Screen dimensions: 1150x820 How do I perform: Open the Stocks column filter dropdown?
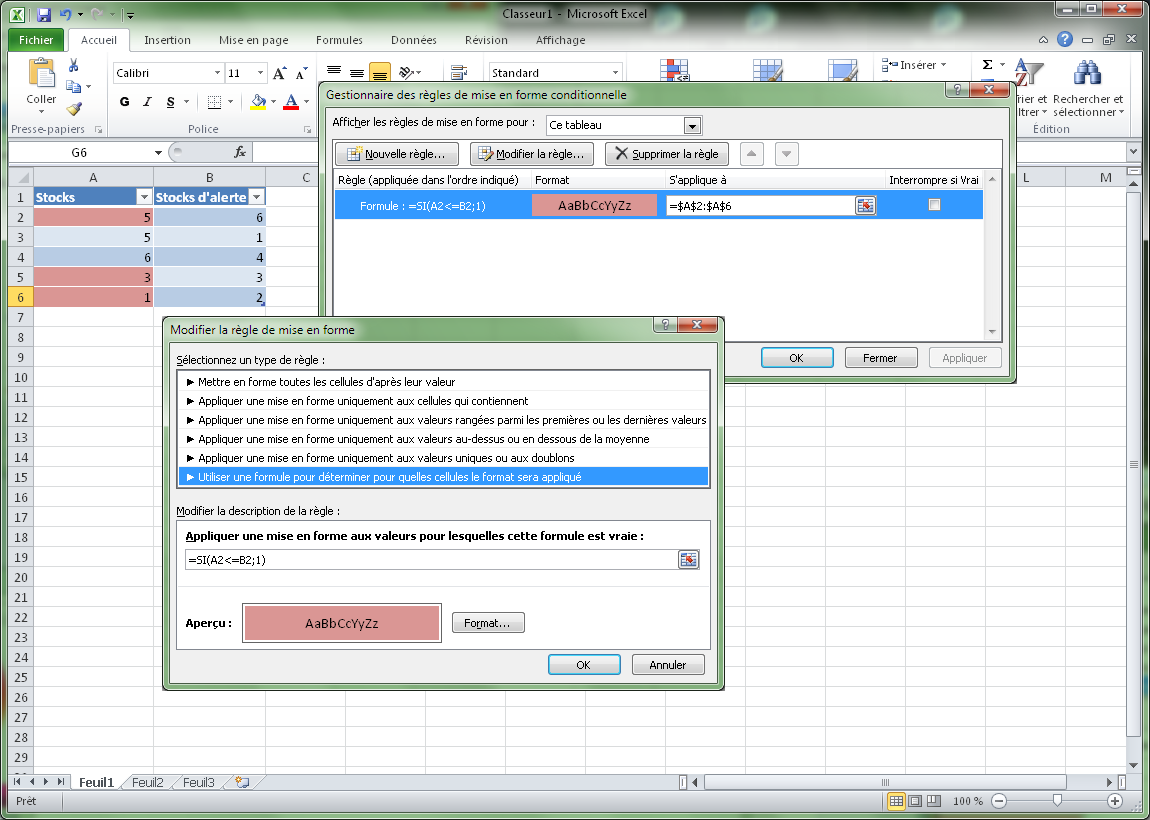143,197
